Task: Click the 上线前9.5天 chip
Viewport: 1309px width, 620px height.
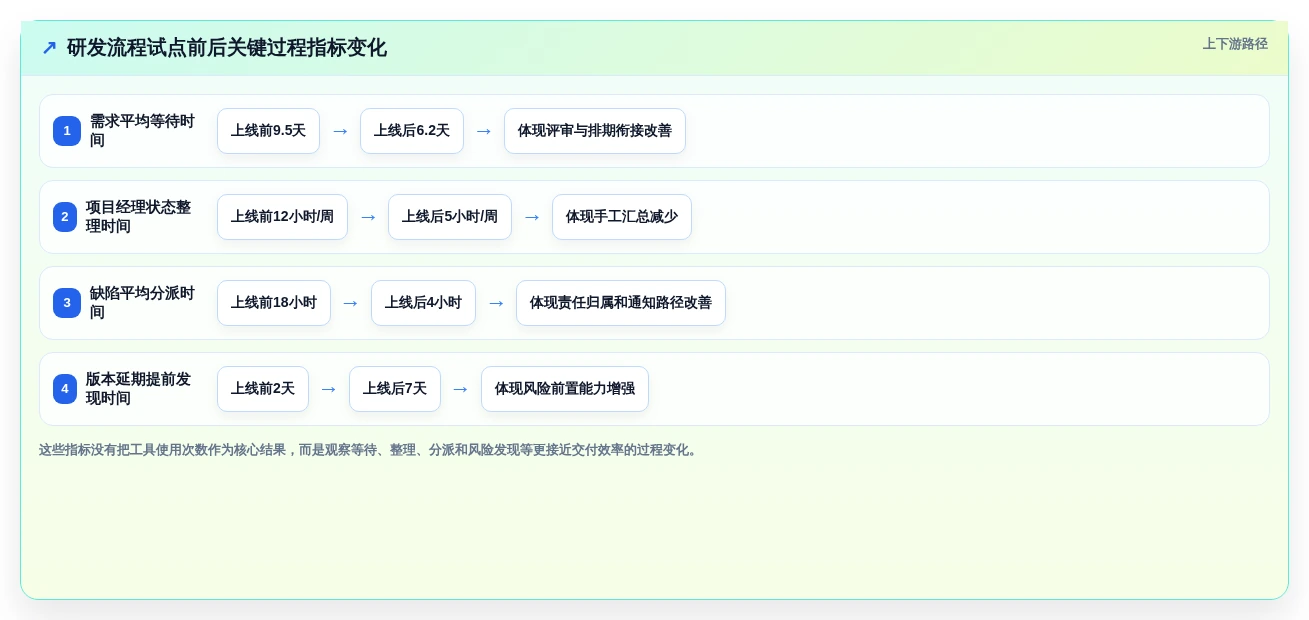Action: [x=268, y=131]
